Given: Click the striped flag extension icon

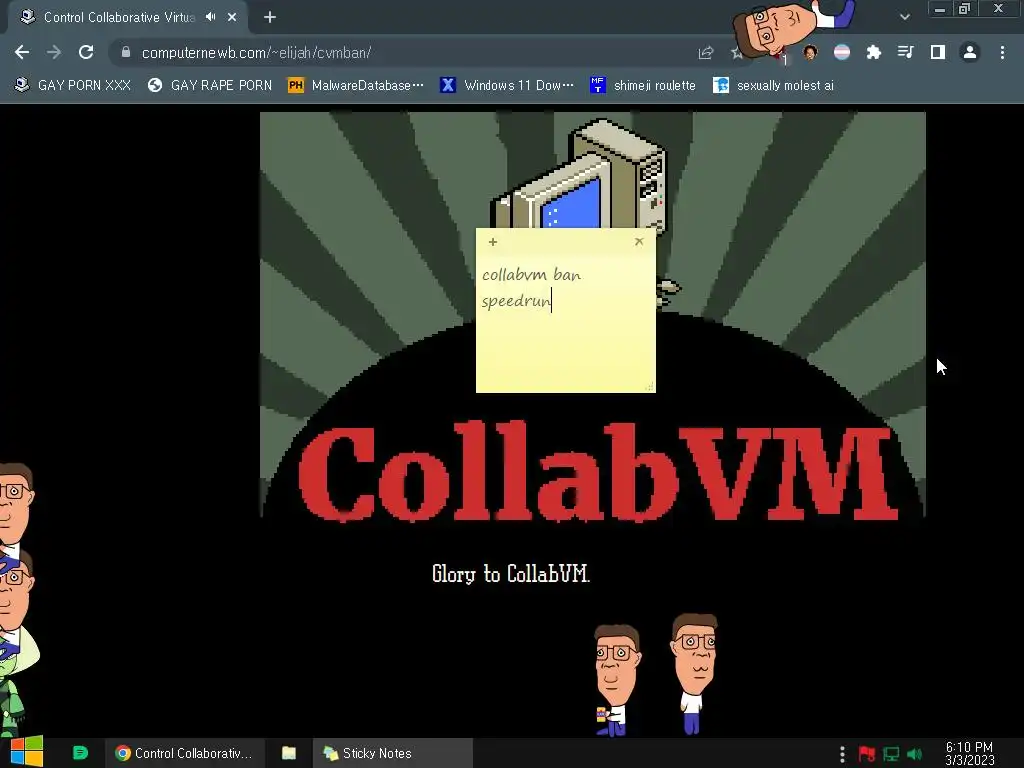Looking at the screenshot, I should pos(842,52).
